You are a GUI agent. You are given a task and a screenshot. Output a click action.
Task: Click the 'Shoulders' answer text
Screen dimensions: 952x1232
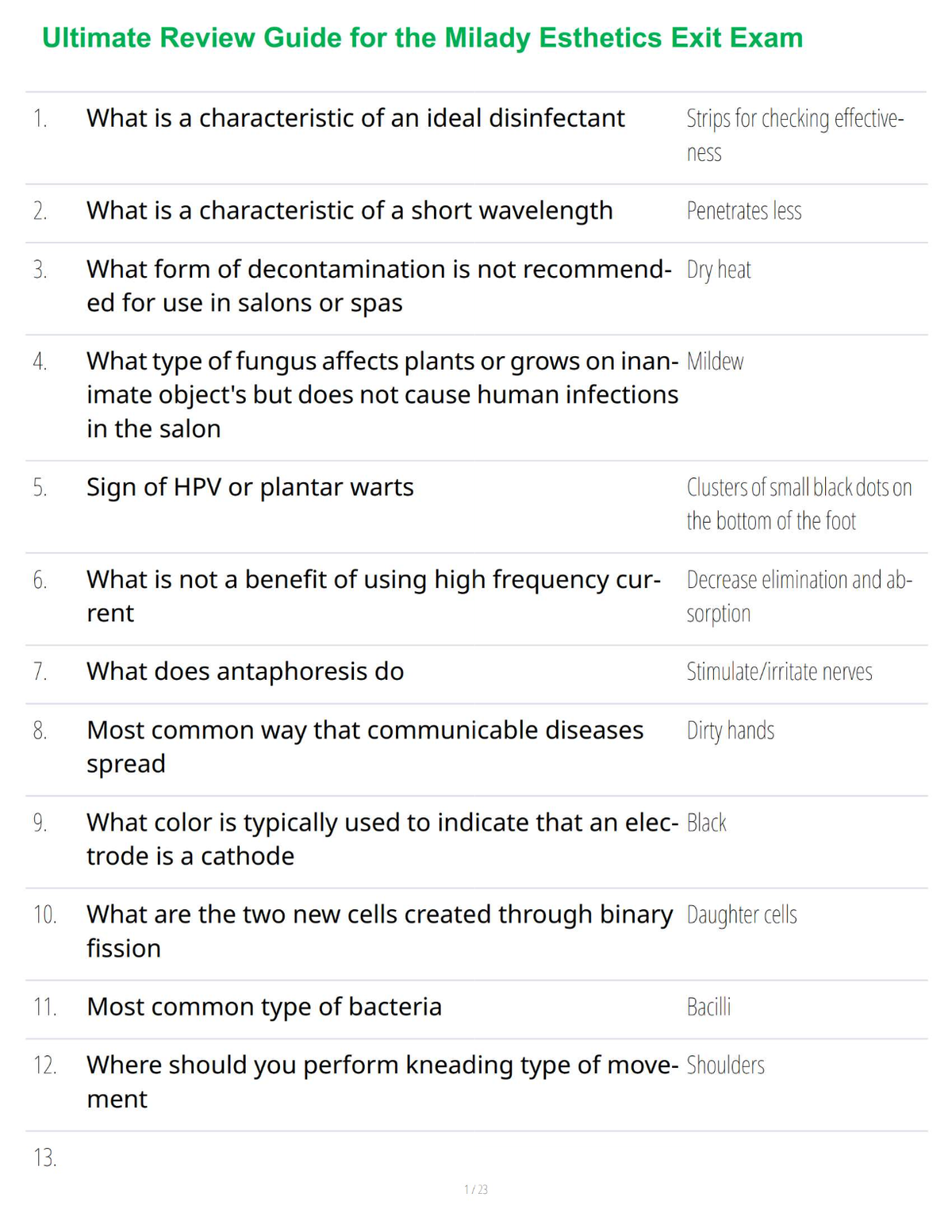point(725,1065)
